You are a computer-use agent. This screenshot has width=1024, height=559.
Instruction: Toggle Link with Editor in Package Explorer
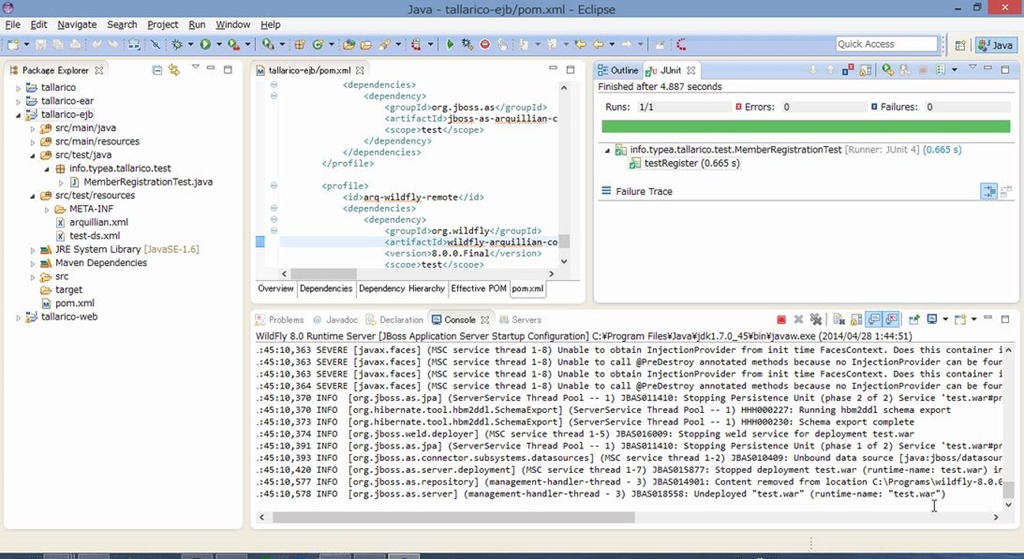(x=174, y=70)
